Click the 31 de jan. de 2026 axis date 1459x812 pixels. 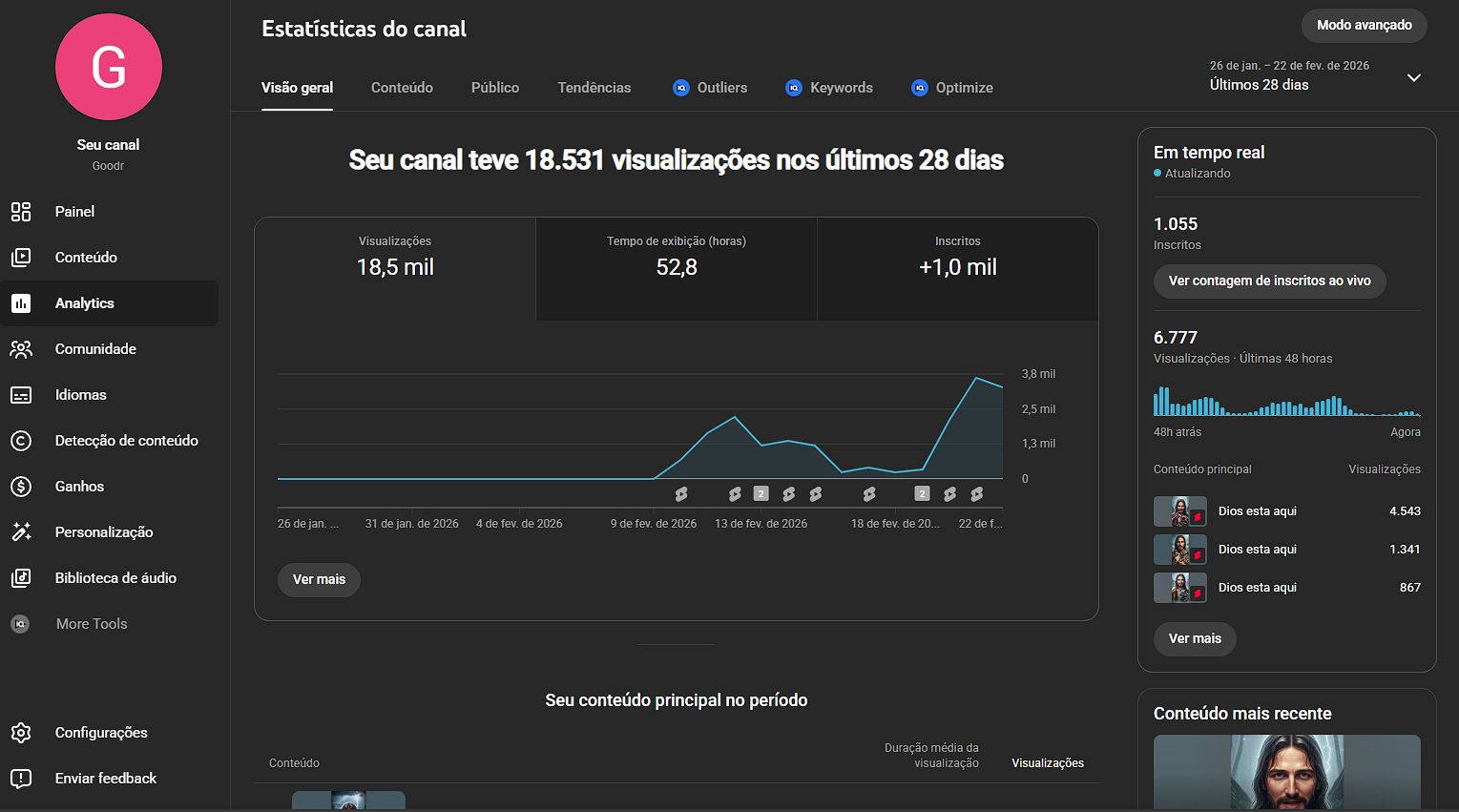(x=411, y=524)
